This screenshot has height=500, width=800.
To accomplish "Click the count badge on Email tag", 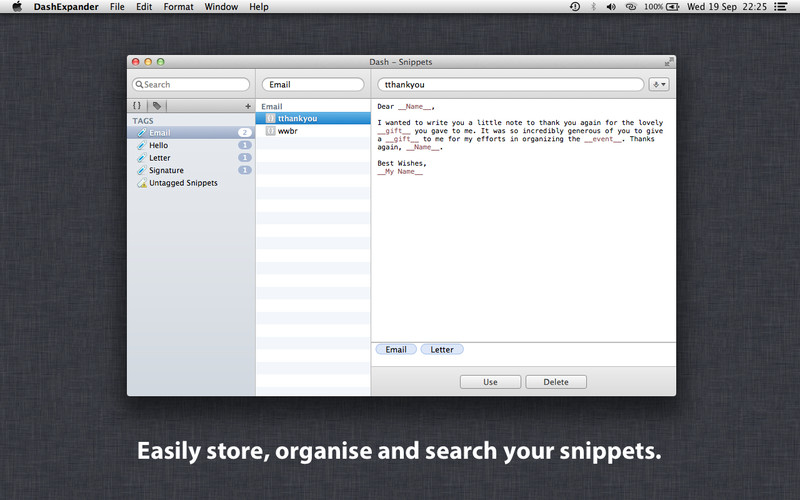I will click(x=245, y=133).
